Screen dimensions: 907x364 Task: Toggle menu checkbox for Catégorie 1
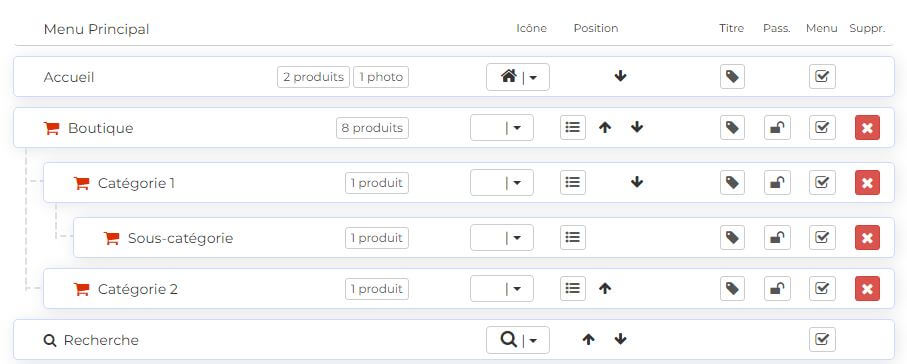pos(822,183)
